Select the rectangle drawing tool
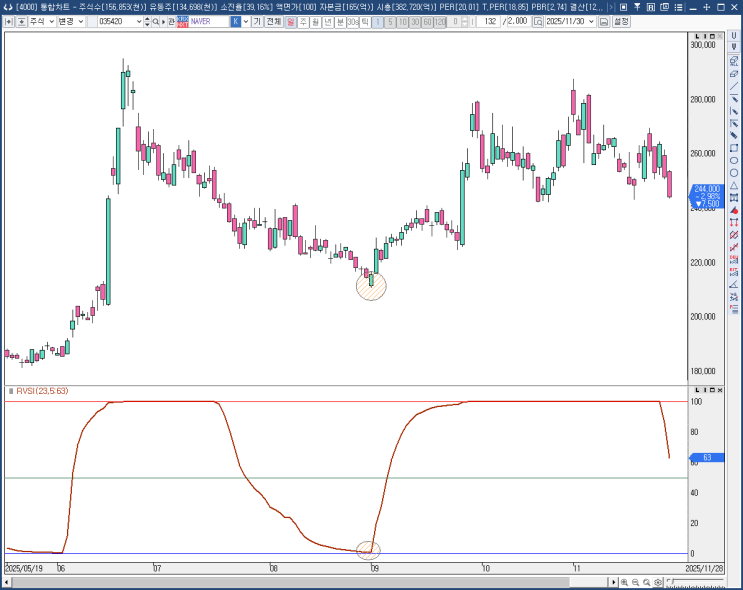This screenshot has width=743, height=590. point(734,148)
